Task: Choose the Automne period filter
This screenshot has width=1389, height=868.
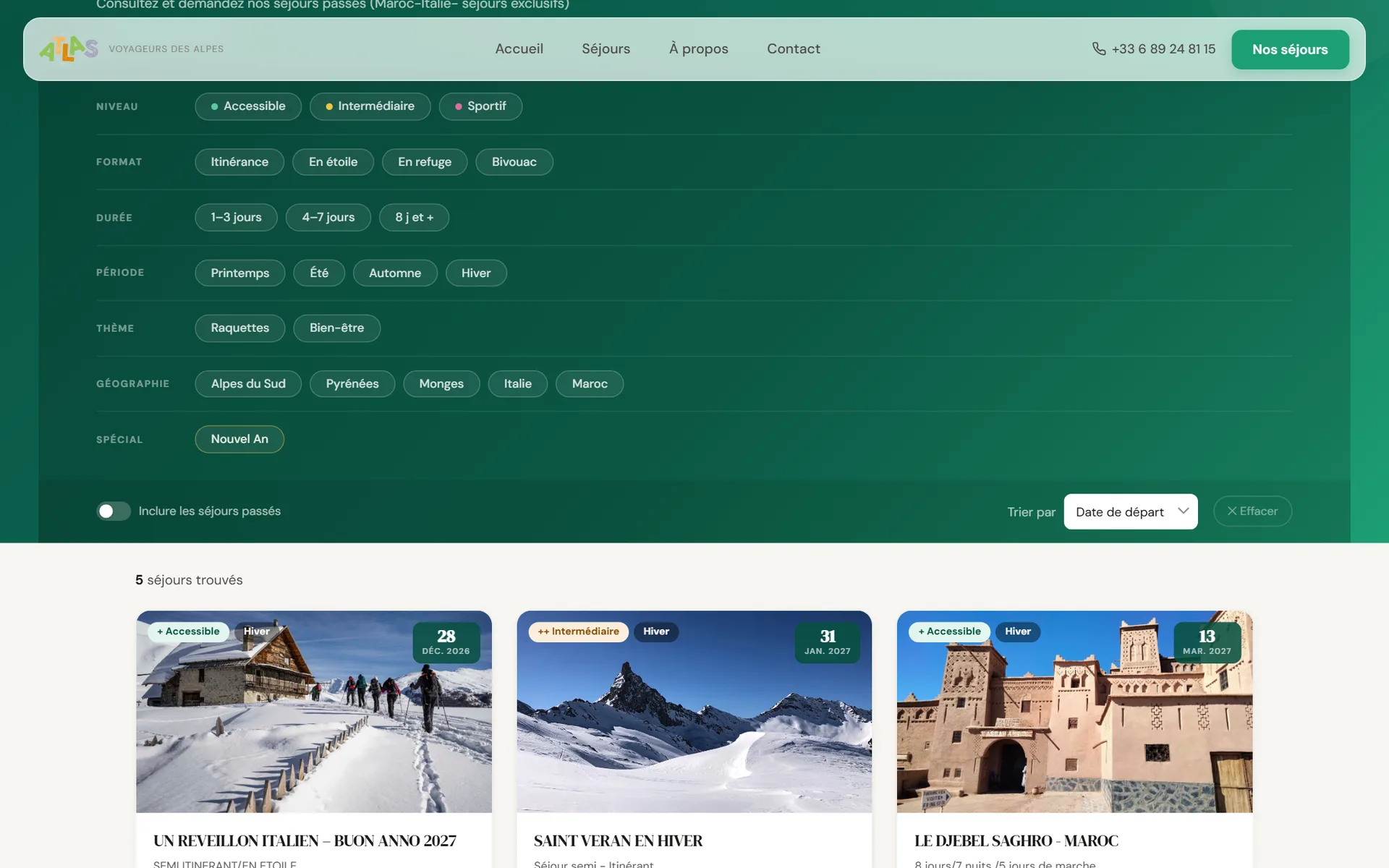Action: pos(395,273)
